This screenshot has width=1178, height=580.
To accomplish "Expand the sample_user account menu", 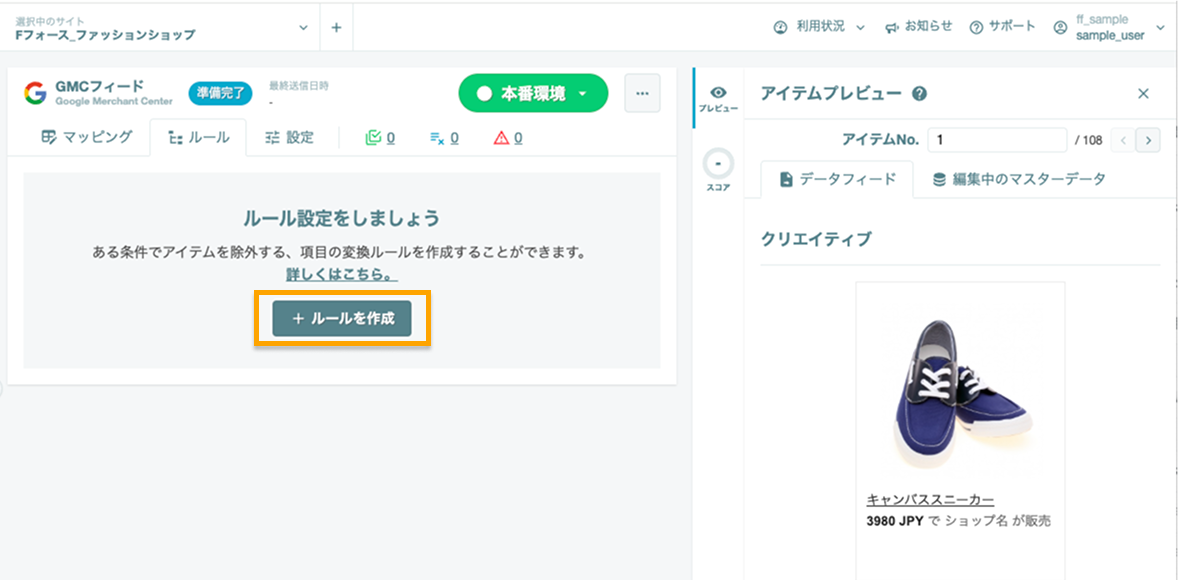I will tap(1159, 27).
